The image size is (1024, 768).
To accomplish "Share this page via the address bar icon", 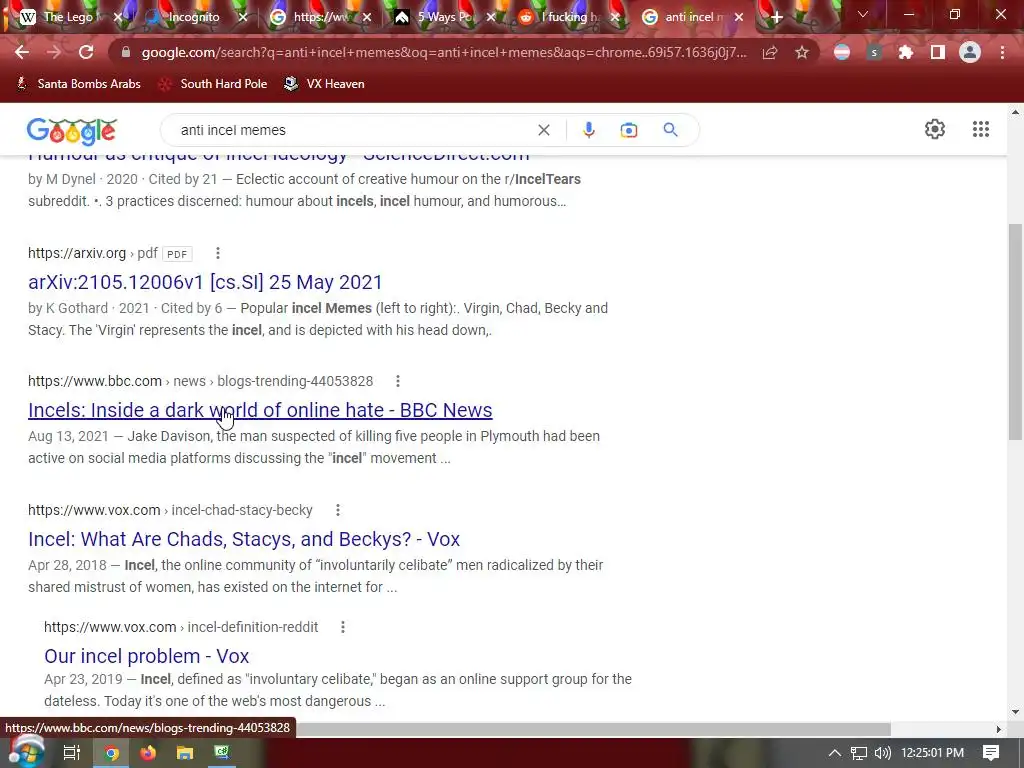I will click(x=770, y=52).
